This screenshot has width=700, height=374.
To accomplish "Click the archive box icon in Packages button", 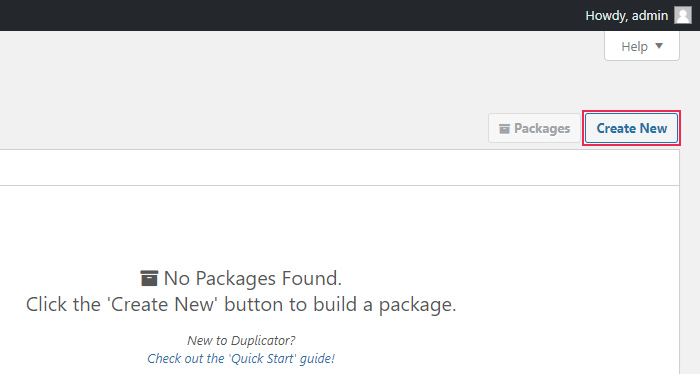I will 504,129.
